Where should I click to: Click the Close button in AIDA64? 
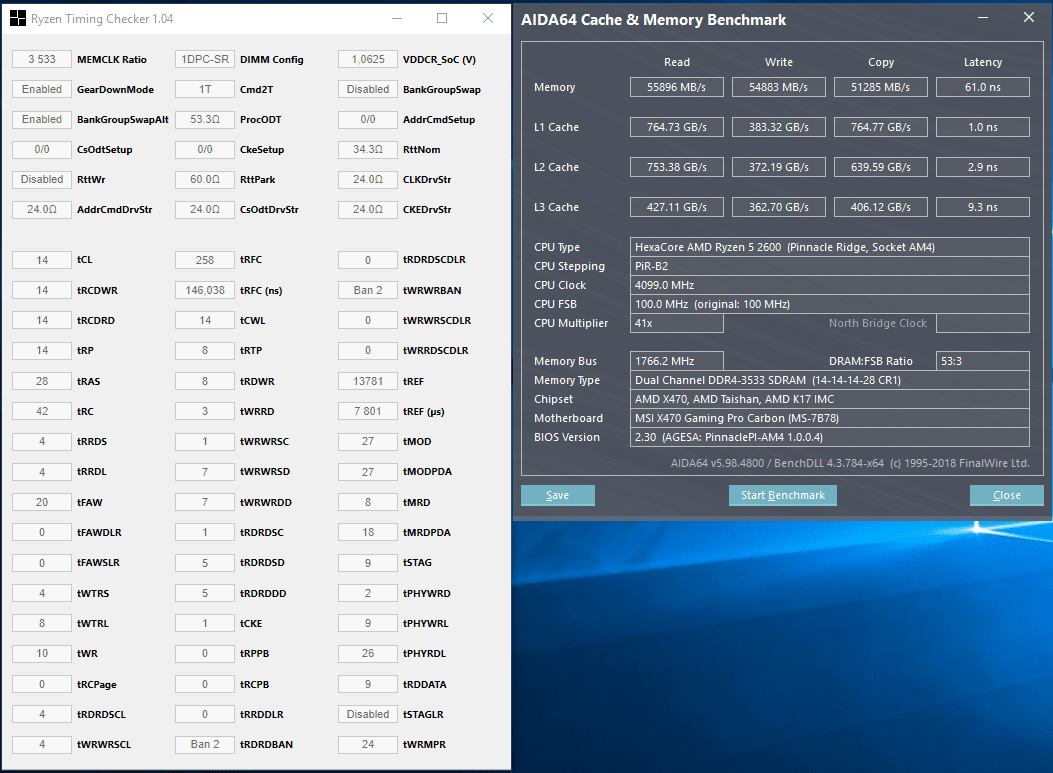[1007, 495]
